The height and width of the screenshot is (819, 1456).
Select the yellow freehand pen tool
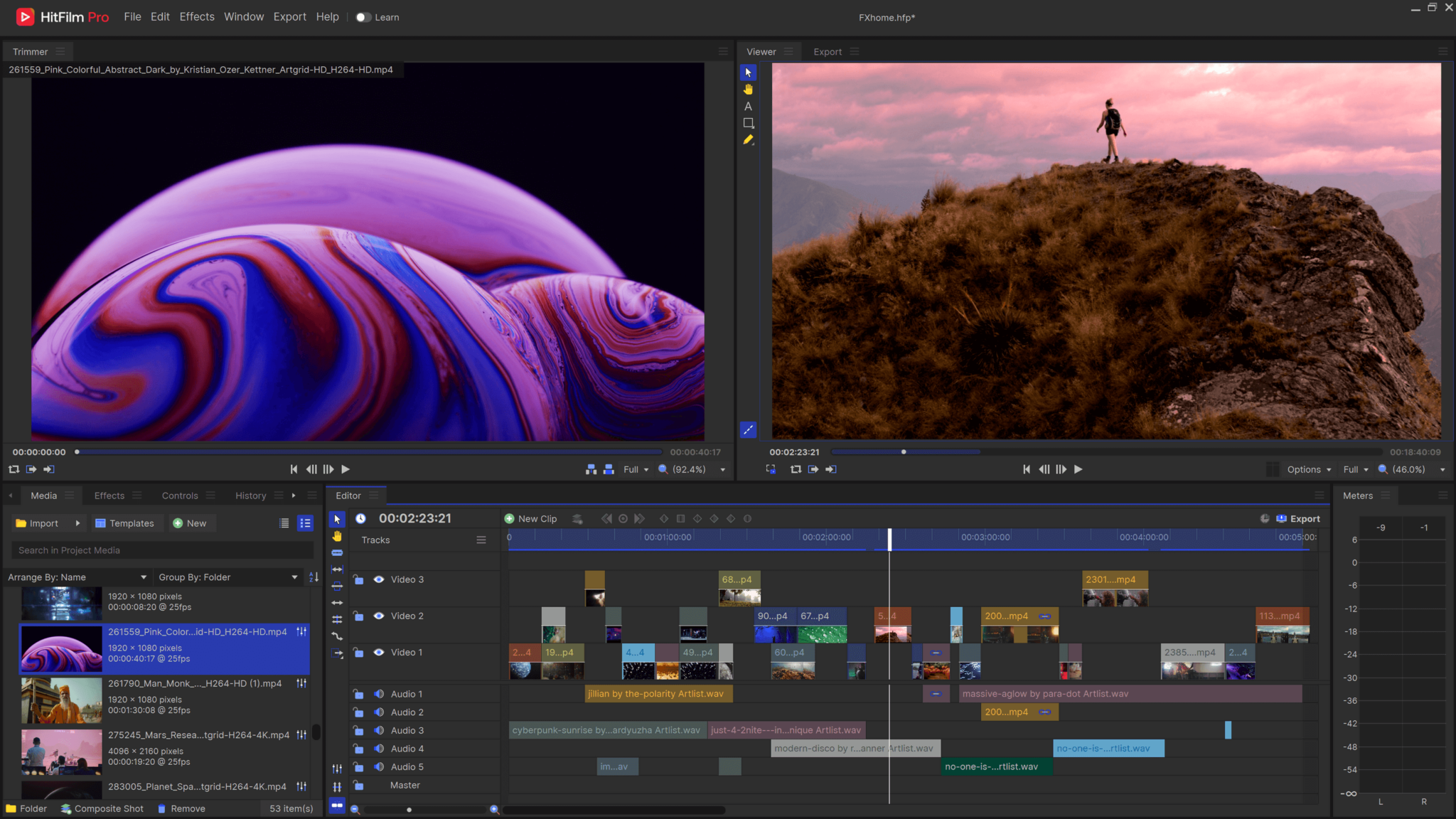[x=748, y=140]
